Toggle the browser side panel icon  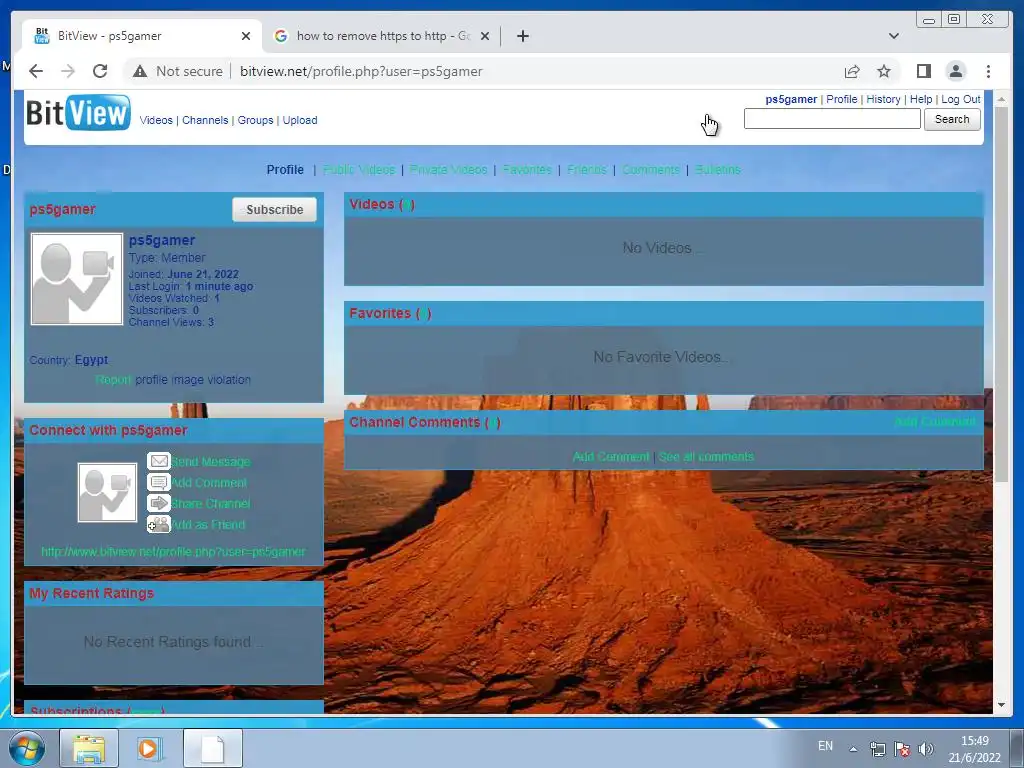click(x=923, y=71)
